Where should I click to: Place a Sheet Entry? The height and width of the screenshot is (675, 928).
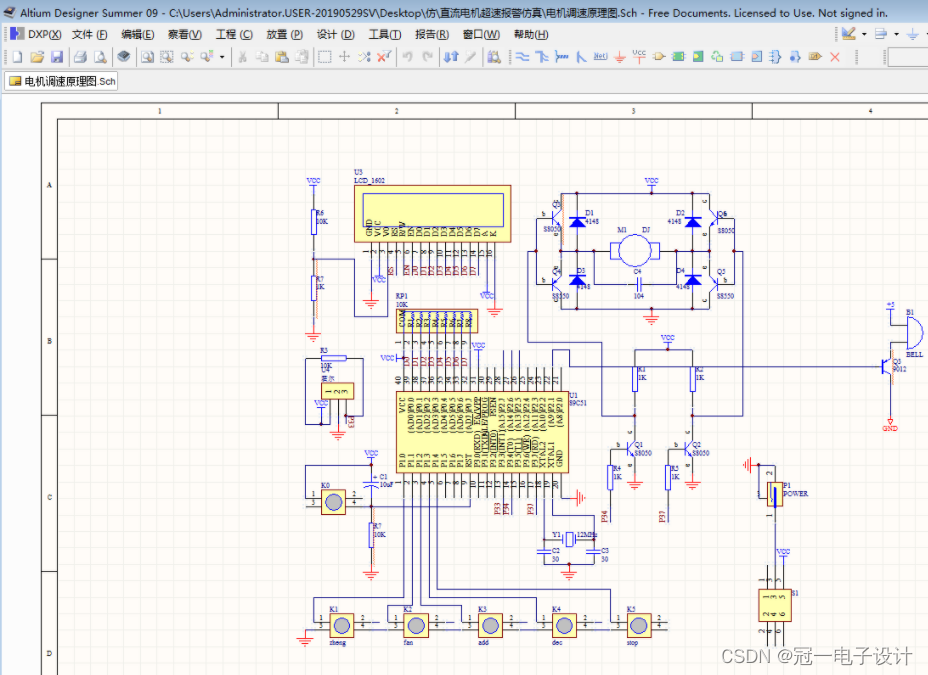[698, 57]
